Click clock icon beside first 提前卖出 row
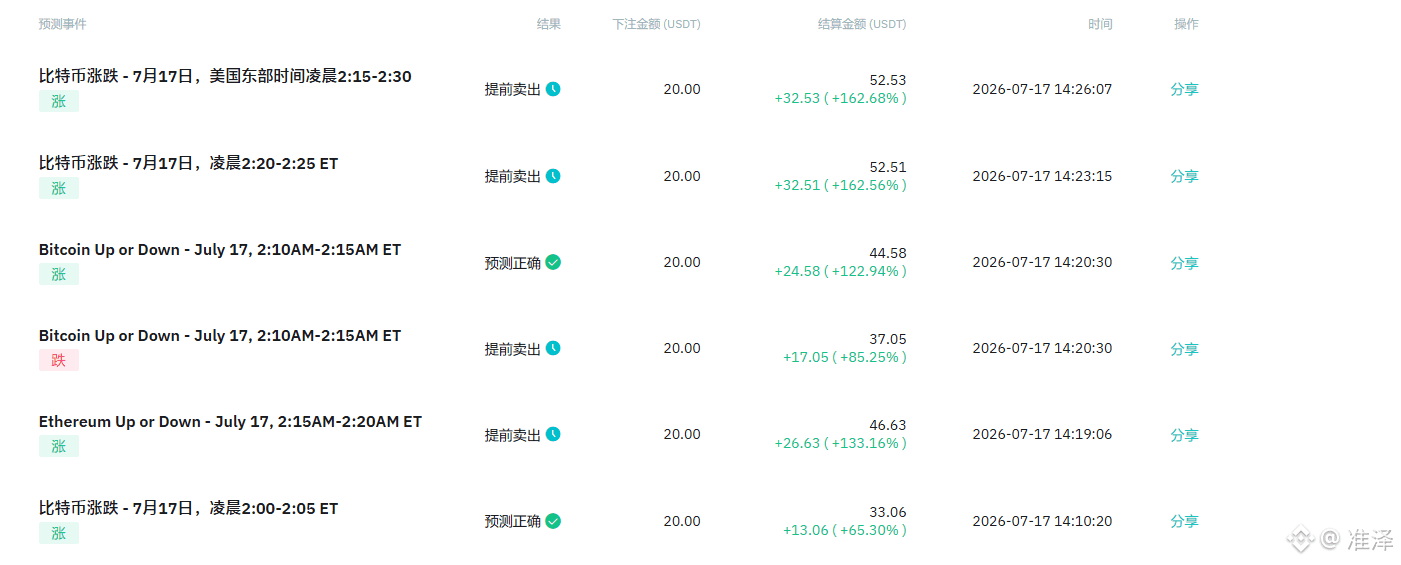 pyautogui.click(x=553, y=89)
